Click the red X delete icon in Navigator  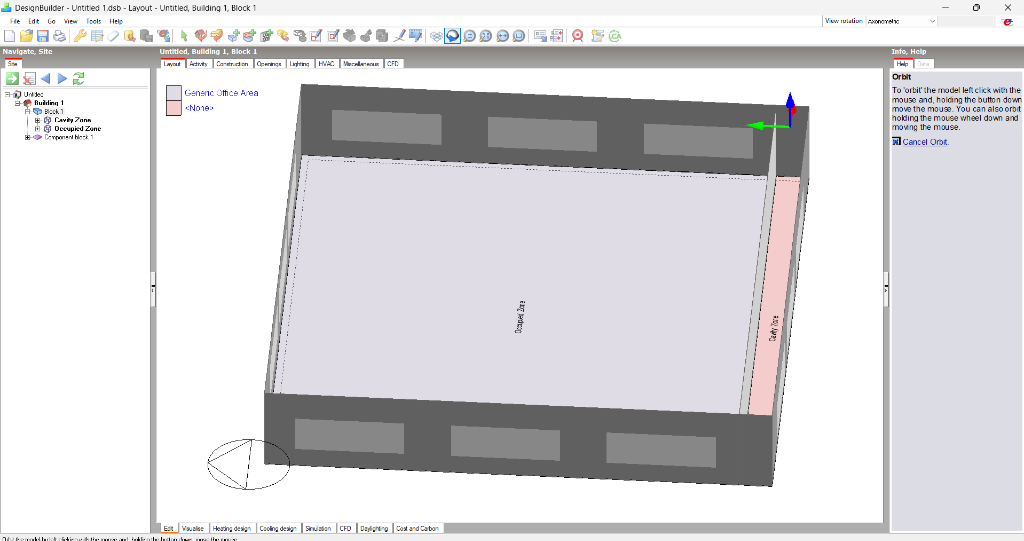pos(29,78)
